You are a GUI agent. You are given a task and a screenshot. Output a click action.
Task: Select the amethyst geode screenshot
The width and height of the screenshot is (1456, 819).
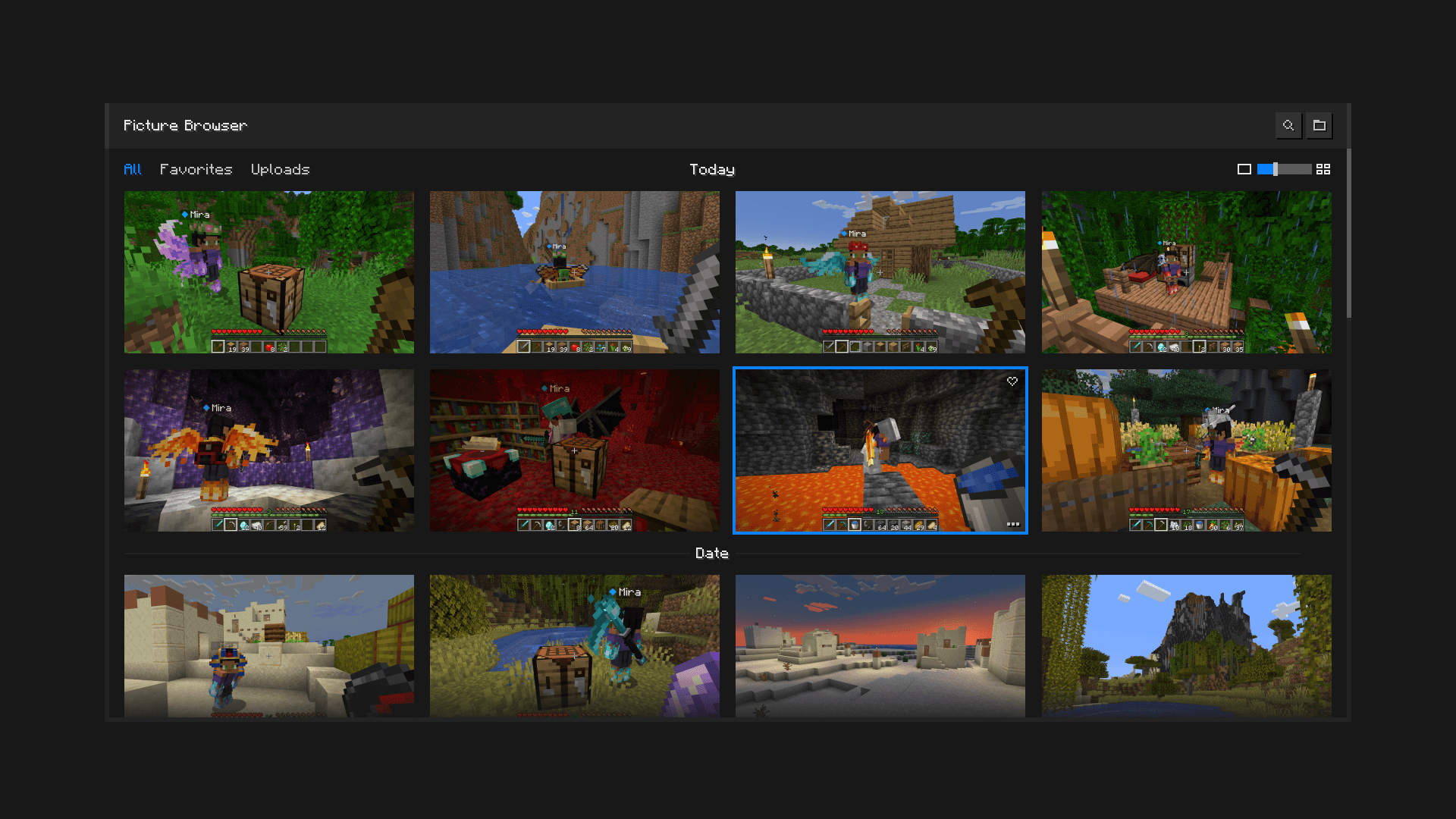point(269,450)
